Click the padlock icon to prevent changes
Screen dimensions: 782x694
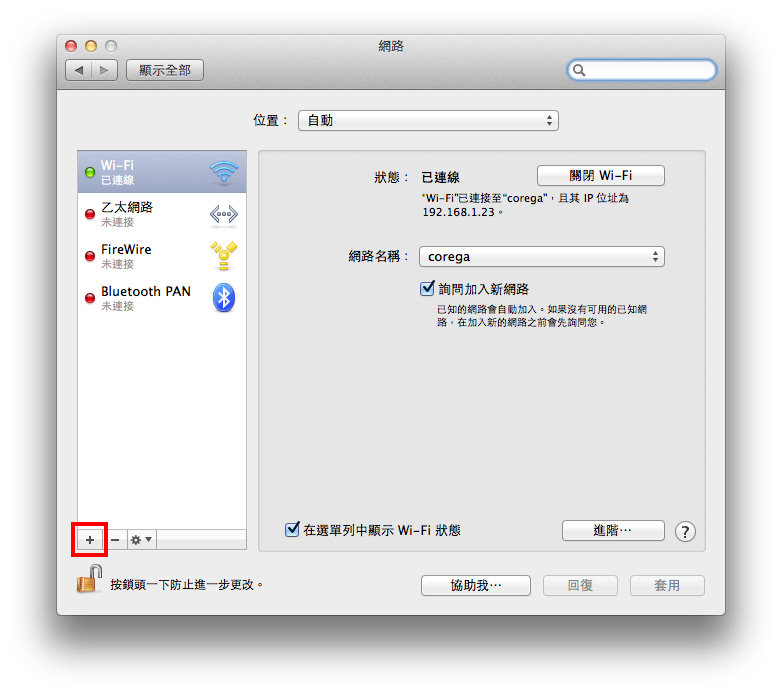point(89,579)
